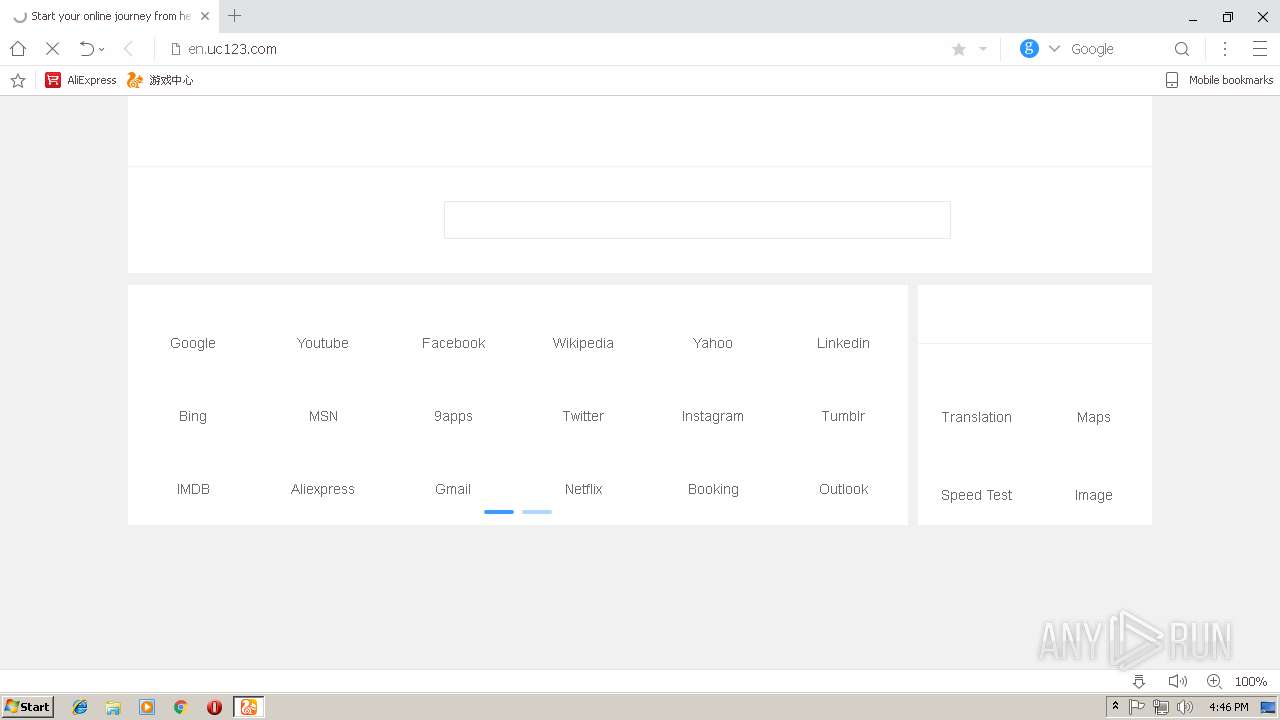Show hidden system tray icons

(x=1115, y=706)
